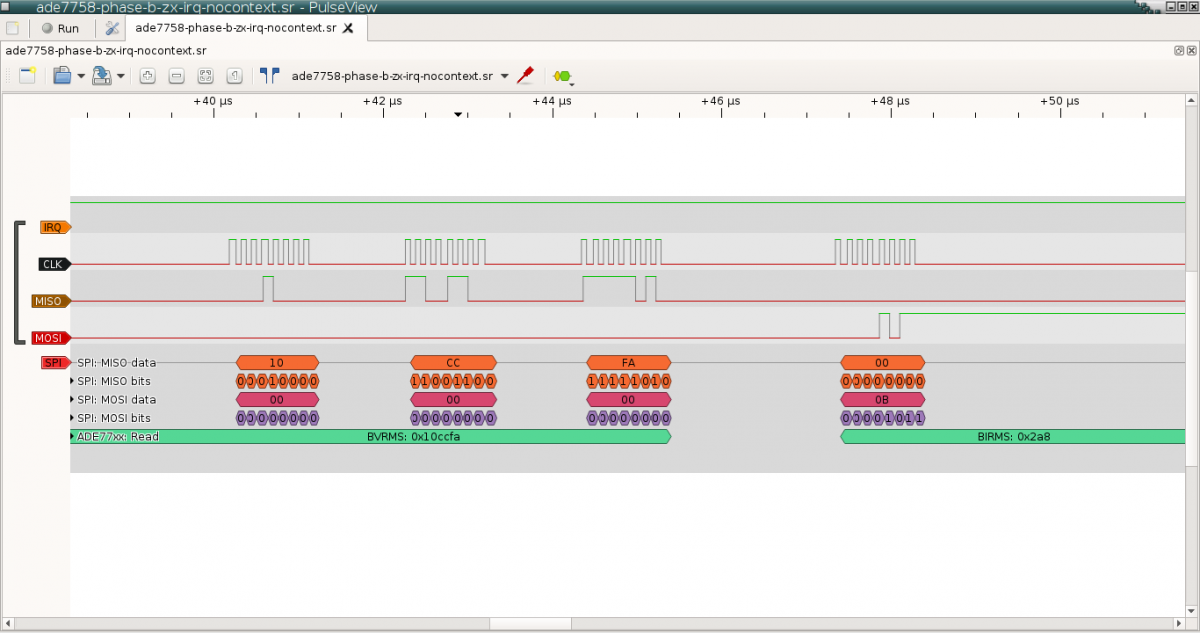Click the red probe channels configuration icon
The image size is (1200, 633).
coord(525,75)
